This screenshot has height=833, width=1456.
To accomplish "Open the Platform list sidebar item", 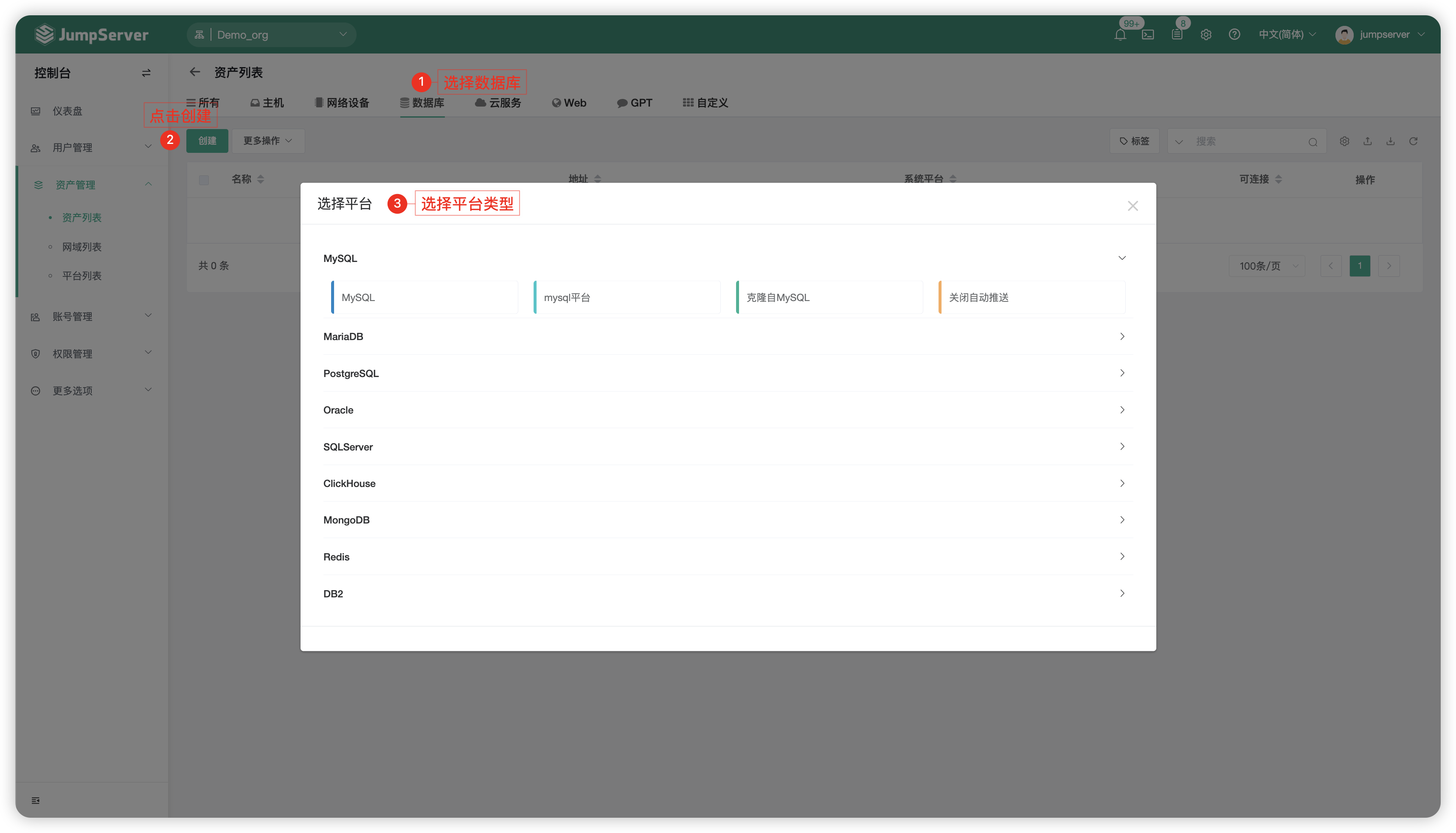I will point(82,276).
